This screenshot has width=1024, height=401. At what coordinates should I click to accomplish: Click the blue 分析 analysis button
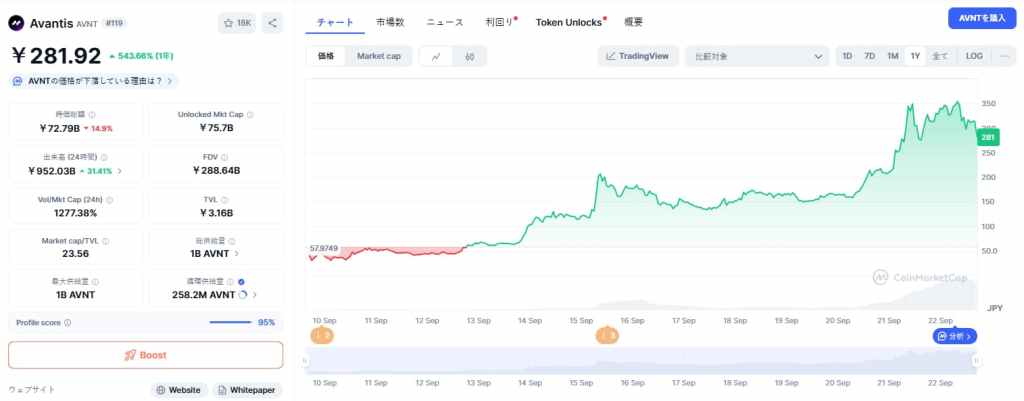click(x=955, y=336)
